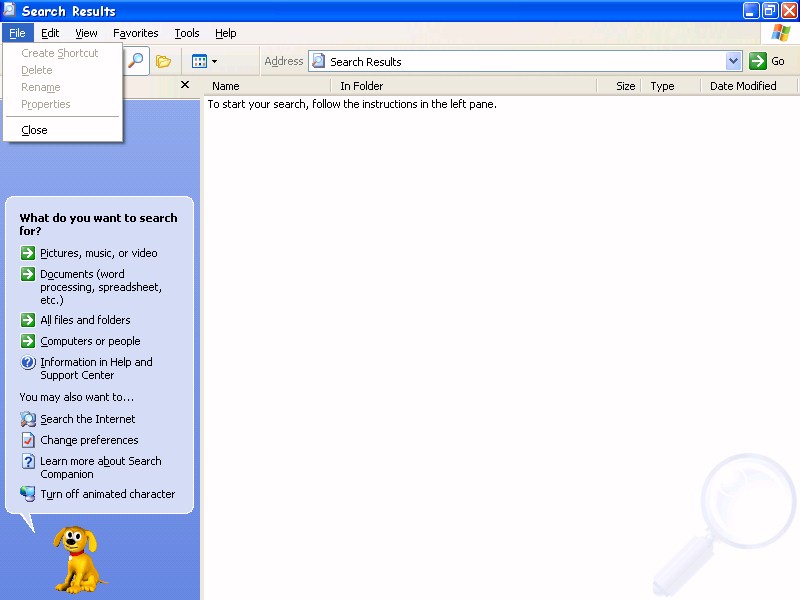Image resolution: width=800 pixels, height=600 pixels.
Task: Open the Tools menu
Action: point(187,33)
